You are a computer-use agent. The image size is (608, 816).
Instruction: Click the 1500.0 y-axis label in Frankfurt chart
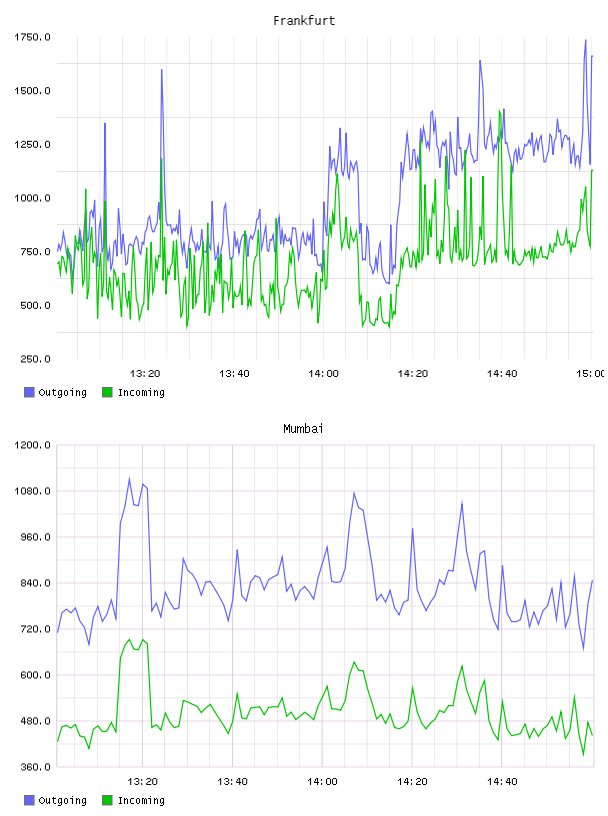click(x=32, y=91)
